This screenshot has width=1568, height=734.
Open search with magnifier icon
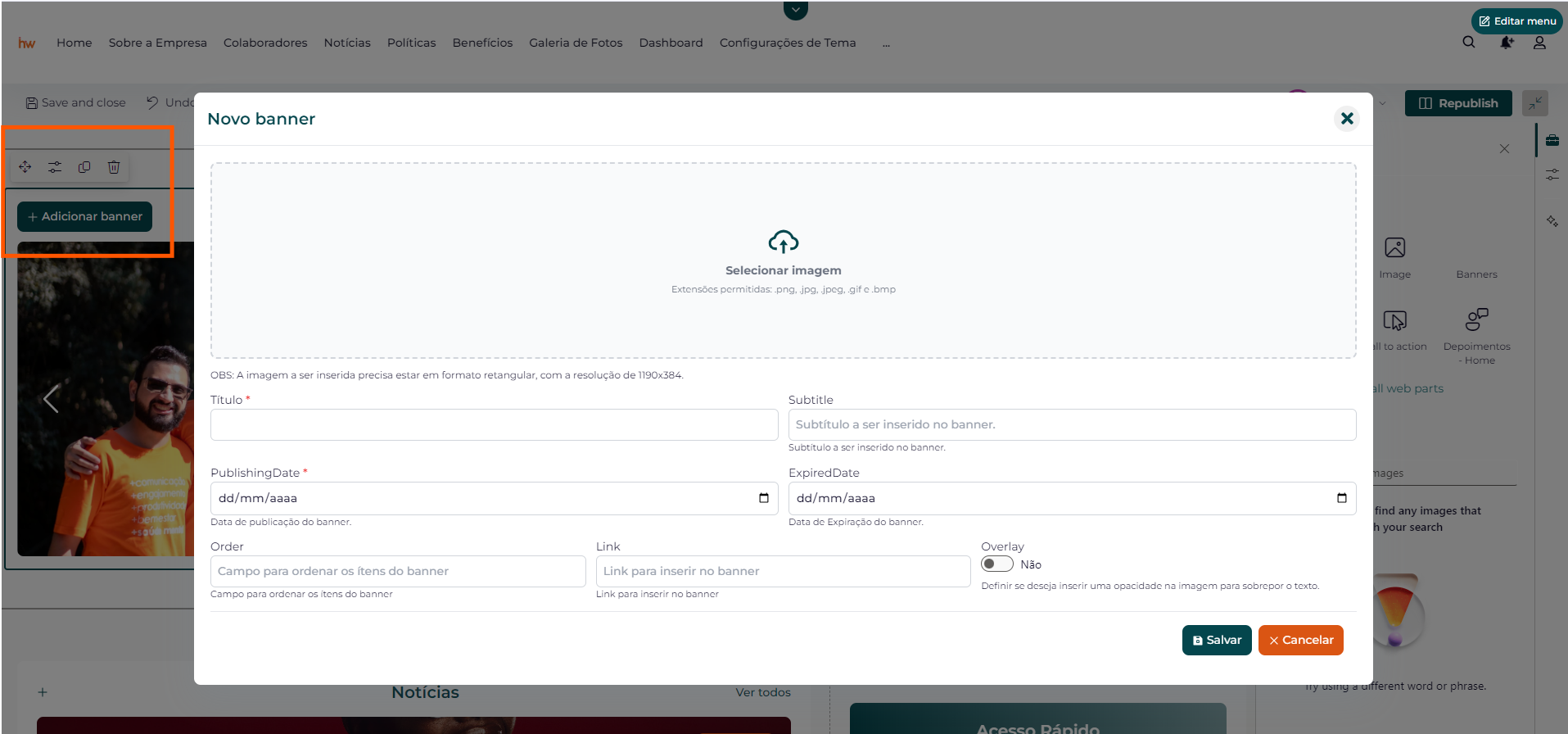point(1469,43)
